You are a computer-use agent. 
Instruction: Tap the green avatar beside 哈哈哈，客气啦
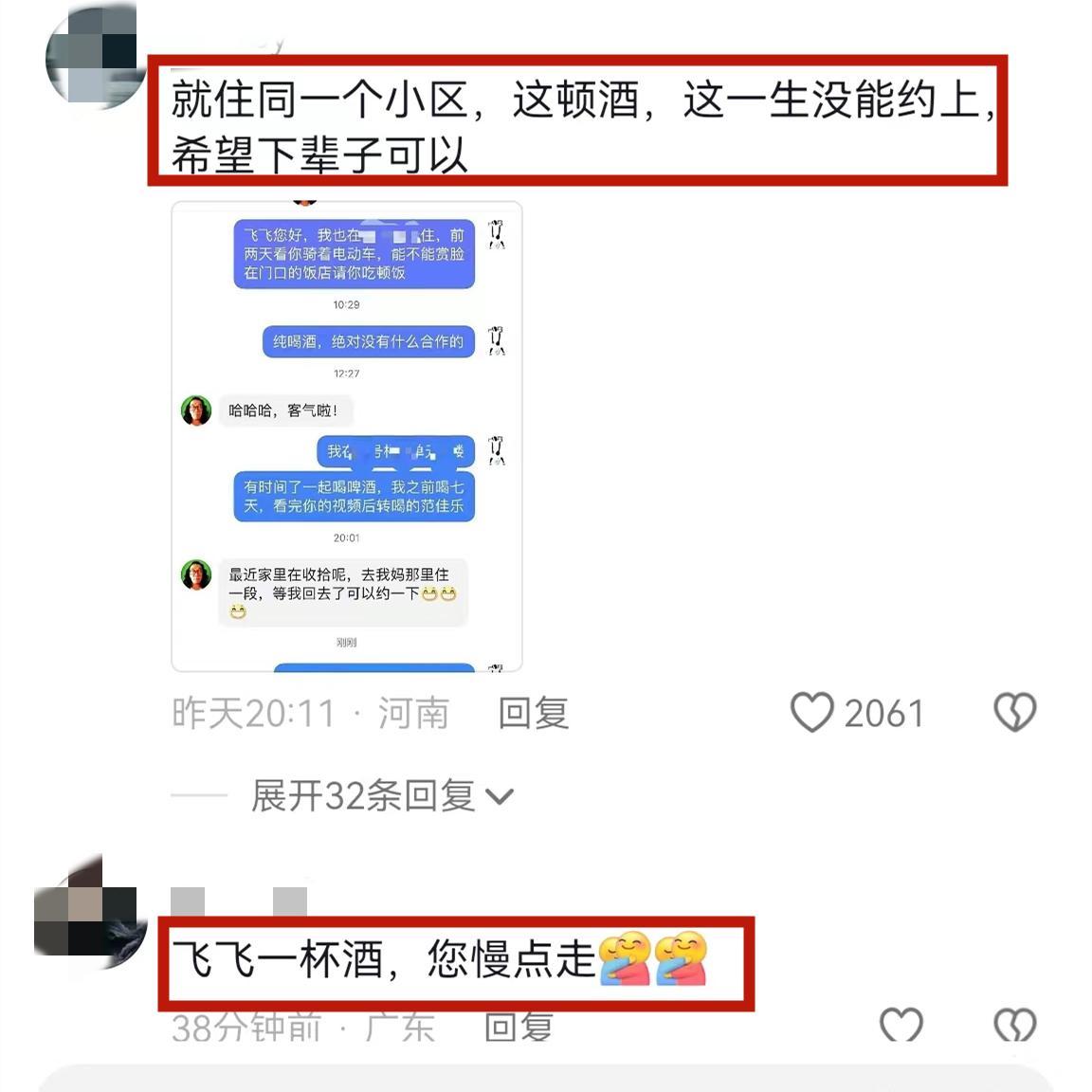pyautogui.click(x=196, y=410)
